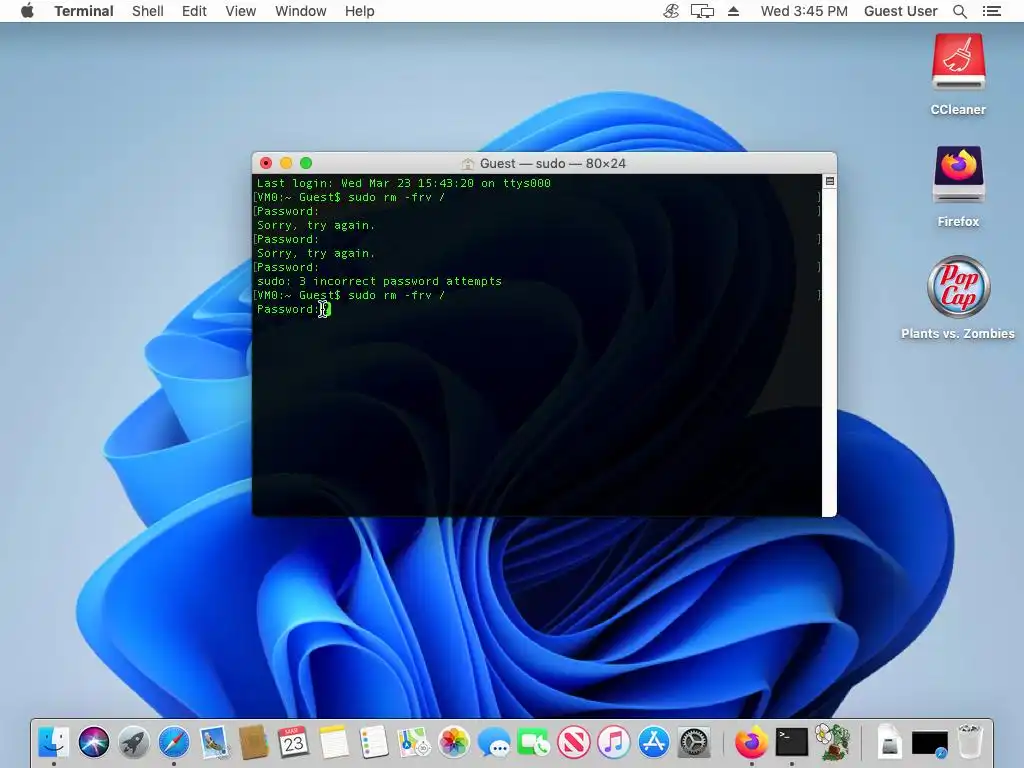
Task: Open the Shell menu
Action: [x=148, y=11]
